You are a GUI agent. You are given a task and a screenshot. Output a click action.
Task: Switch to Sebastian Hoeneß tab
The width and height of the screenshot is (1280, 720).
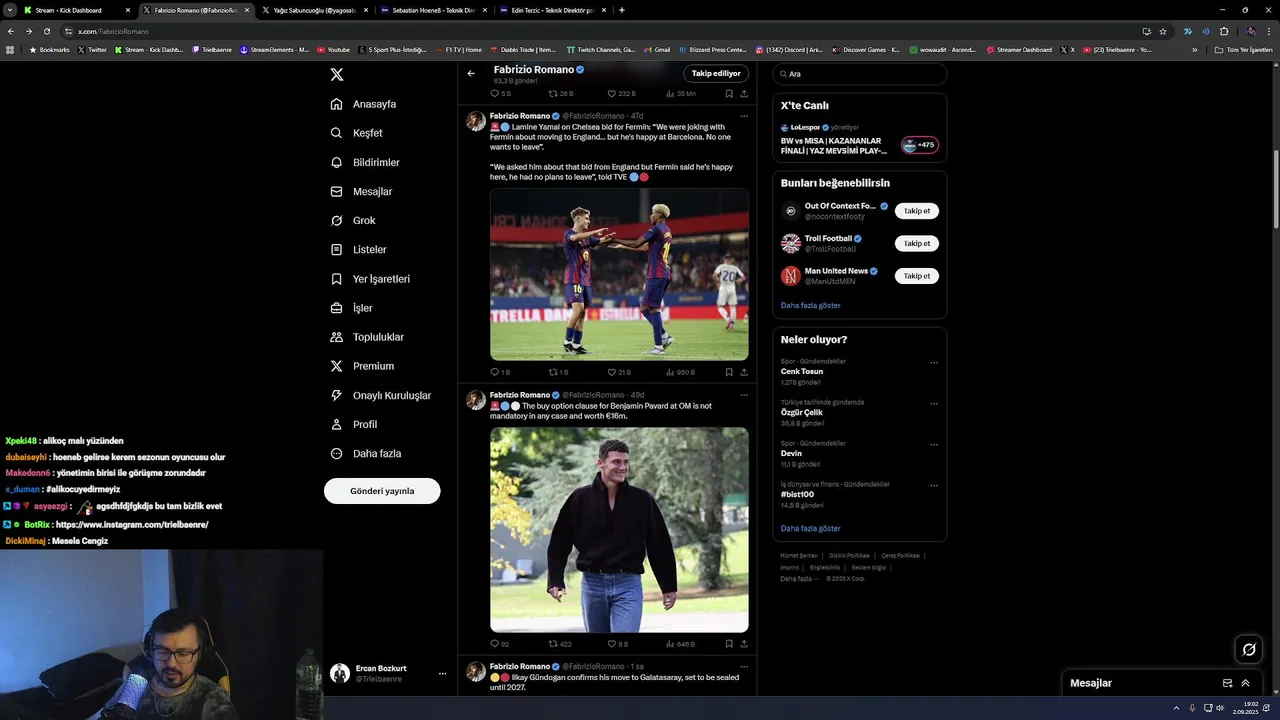[433, 10]
